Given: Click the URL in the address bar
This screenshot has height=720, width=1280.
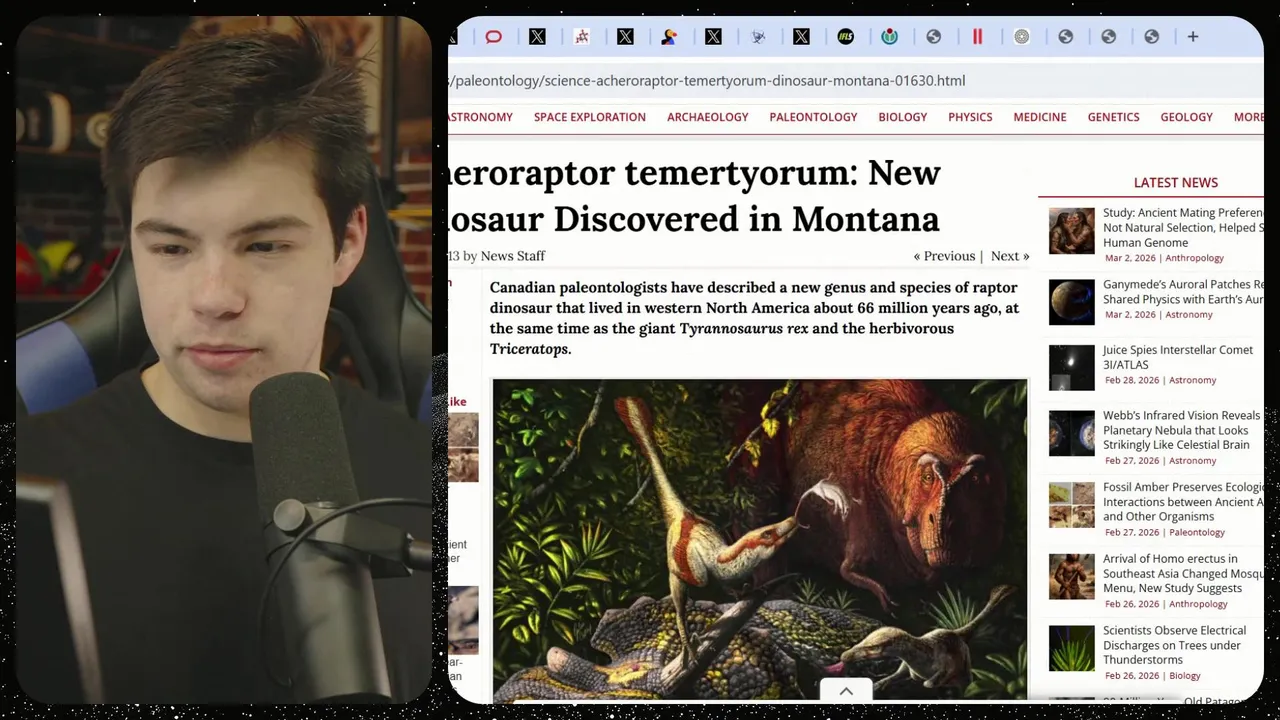Looking at the screenshot, I should click(707, 81).
